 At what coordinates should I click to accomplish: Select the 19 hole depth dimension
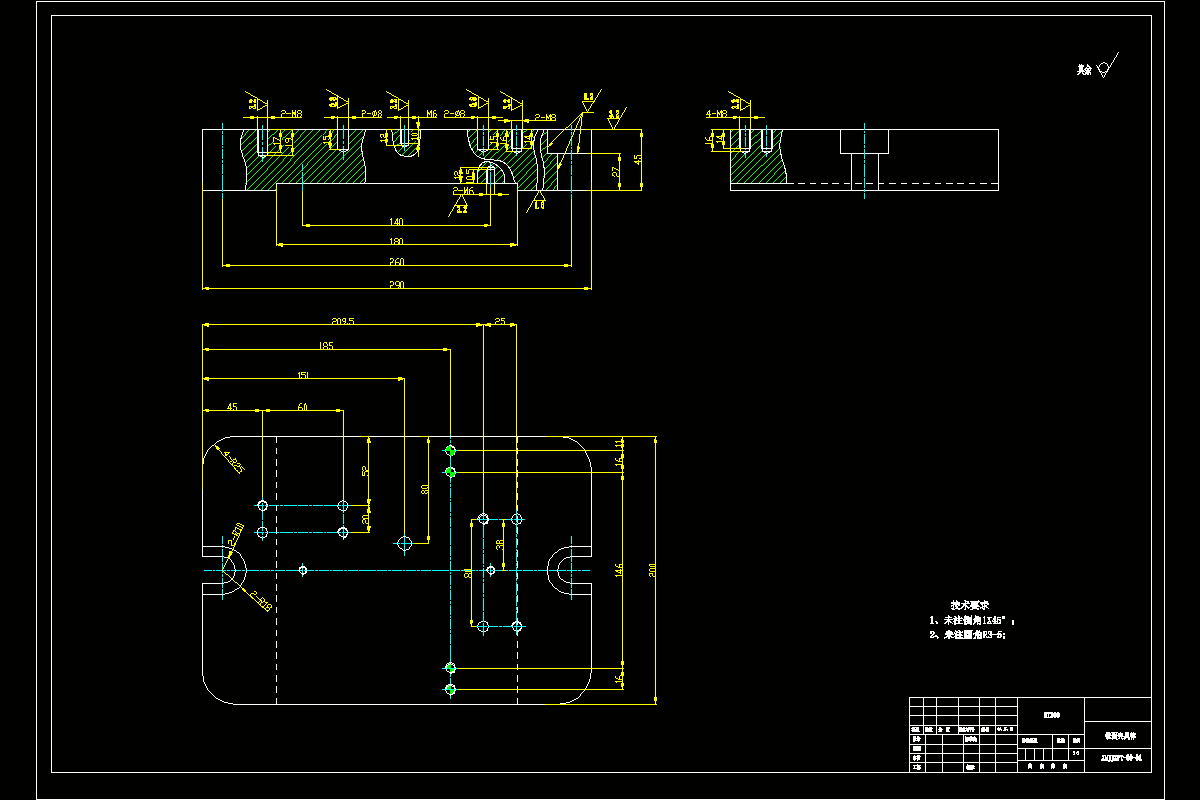[x=289, y=141]
